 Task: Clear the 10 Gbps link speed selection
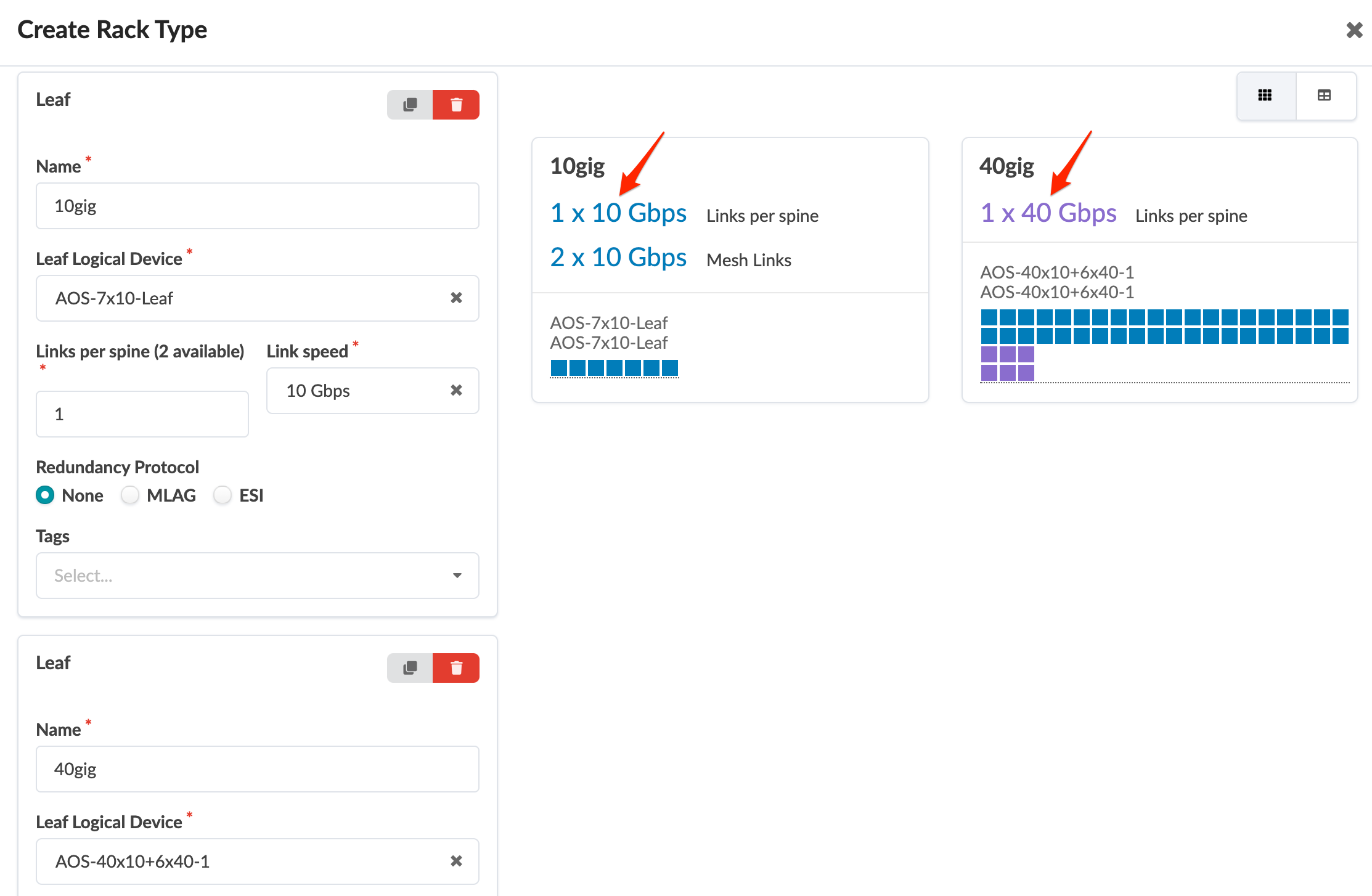(x=456, y=391)
